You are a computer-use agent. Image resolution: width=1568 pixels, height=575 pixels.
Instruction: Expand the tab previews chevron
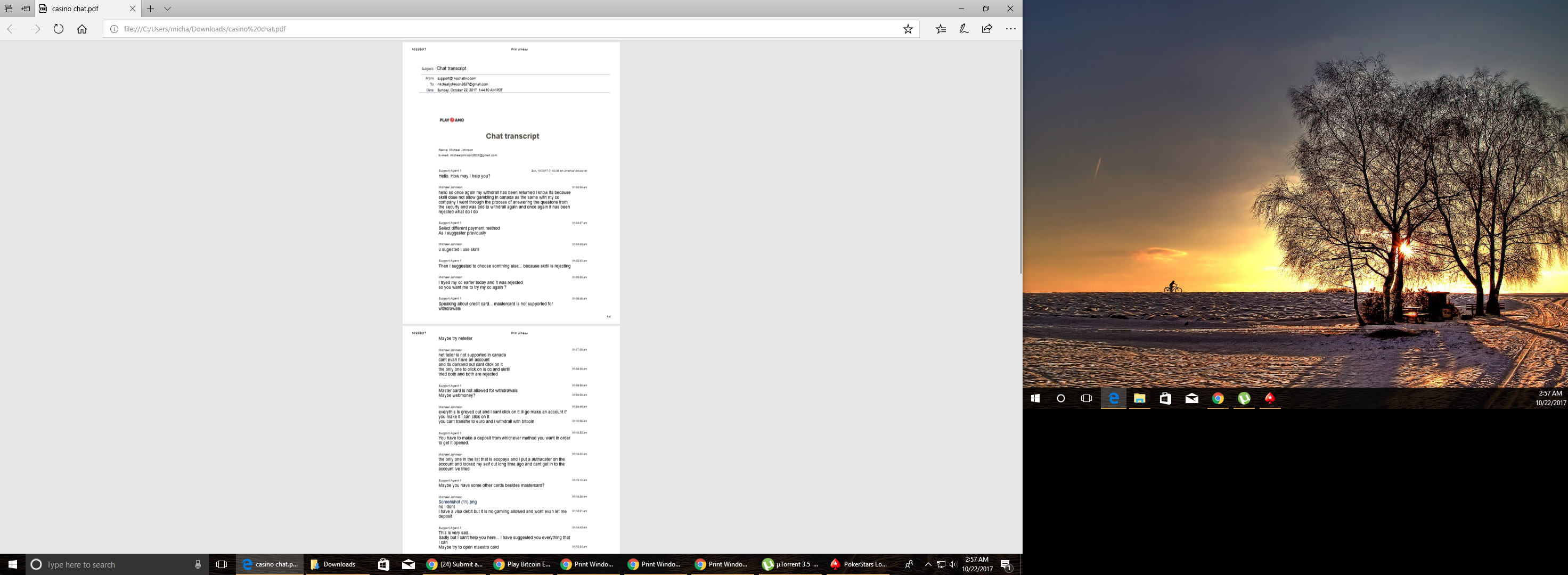coord(167,9)
